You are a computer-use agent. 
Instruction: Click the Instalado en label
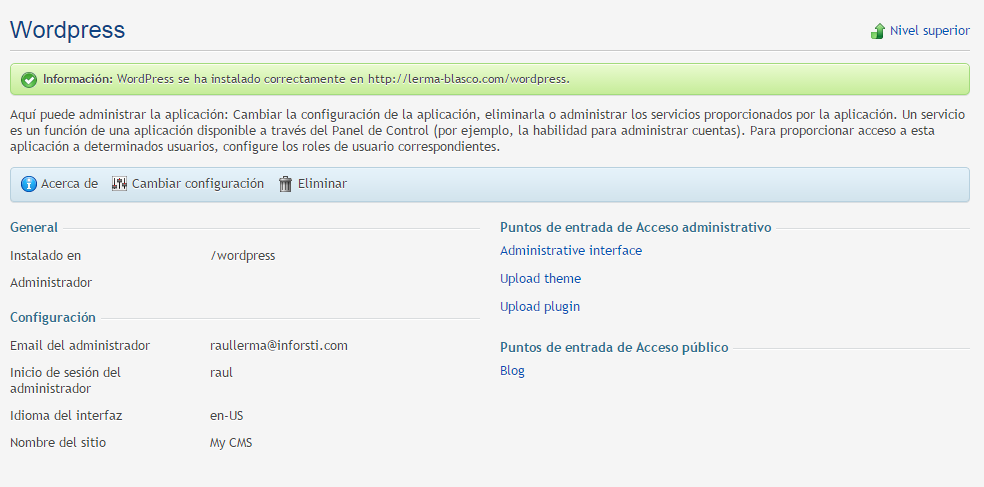click(45, 256)
